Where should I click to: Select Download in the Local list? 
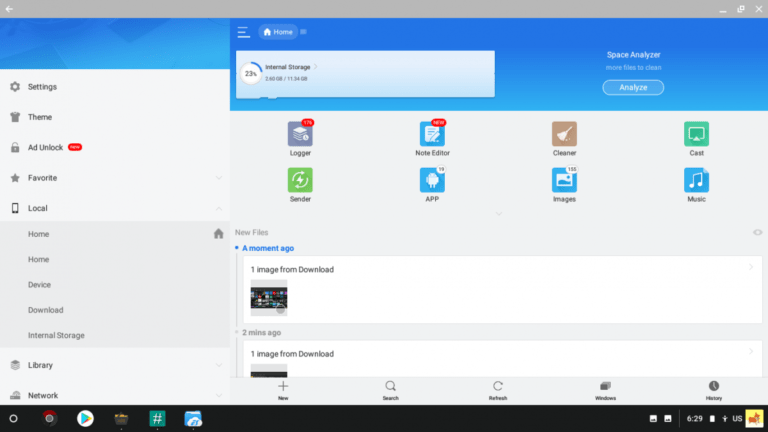46,310
